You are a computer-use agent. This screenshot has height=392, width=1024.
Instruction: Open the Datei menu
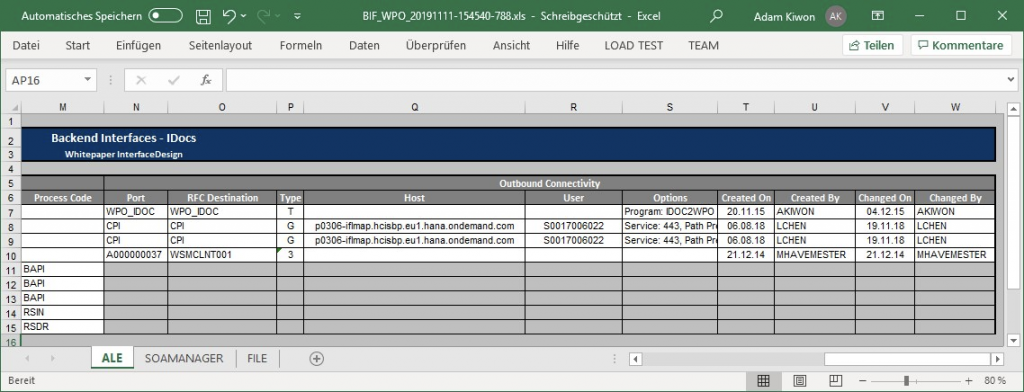(26, 46)
